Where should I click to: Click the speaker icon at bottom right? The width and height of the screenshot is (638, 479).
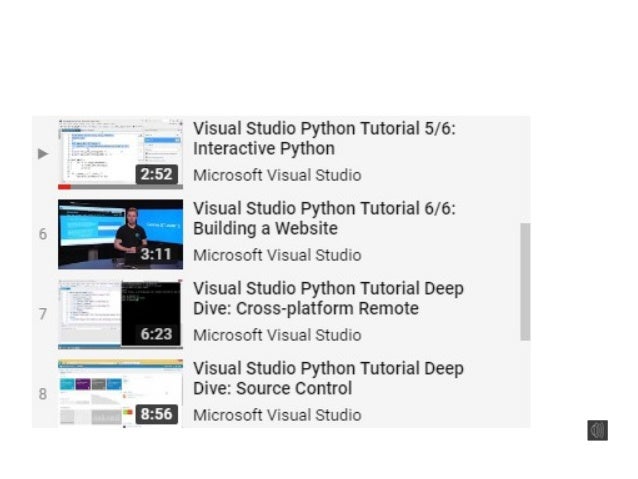597,430
